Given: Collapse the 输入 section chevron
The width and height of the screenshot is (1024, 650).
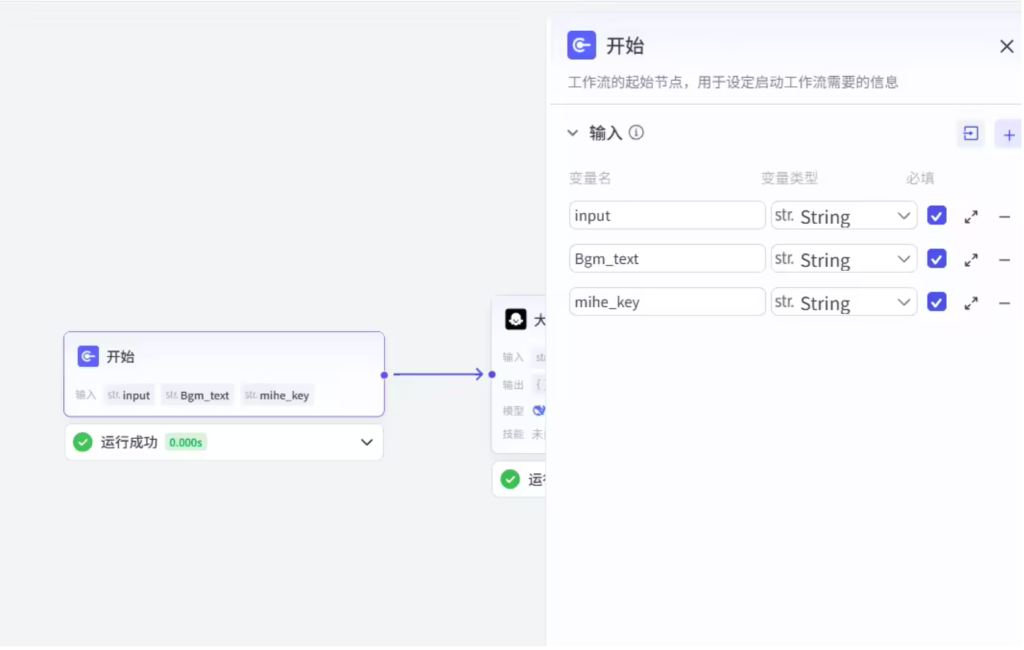Looking at the screenshot, I should coord(573,133).
